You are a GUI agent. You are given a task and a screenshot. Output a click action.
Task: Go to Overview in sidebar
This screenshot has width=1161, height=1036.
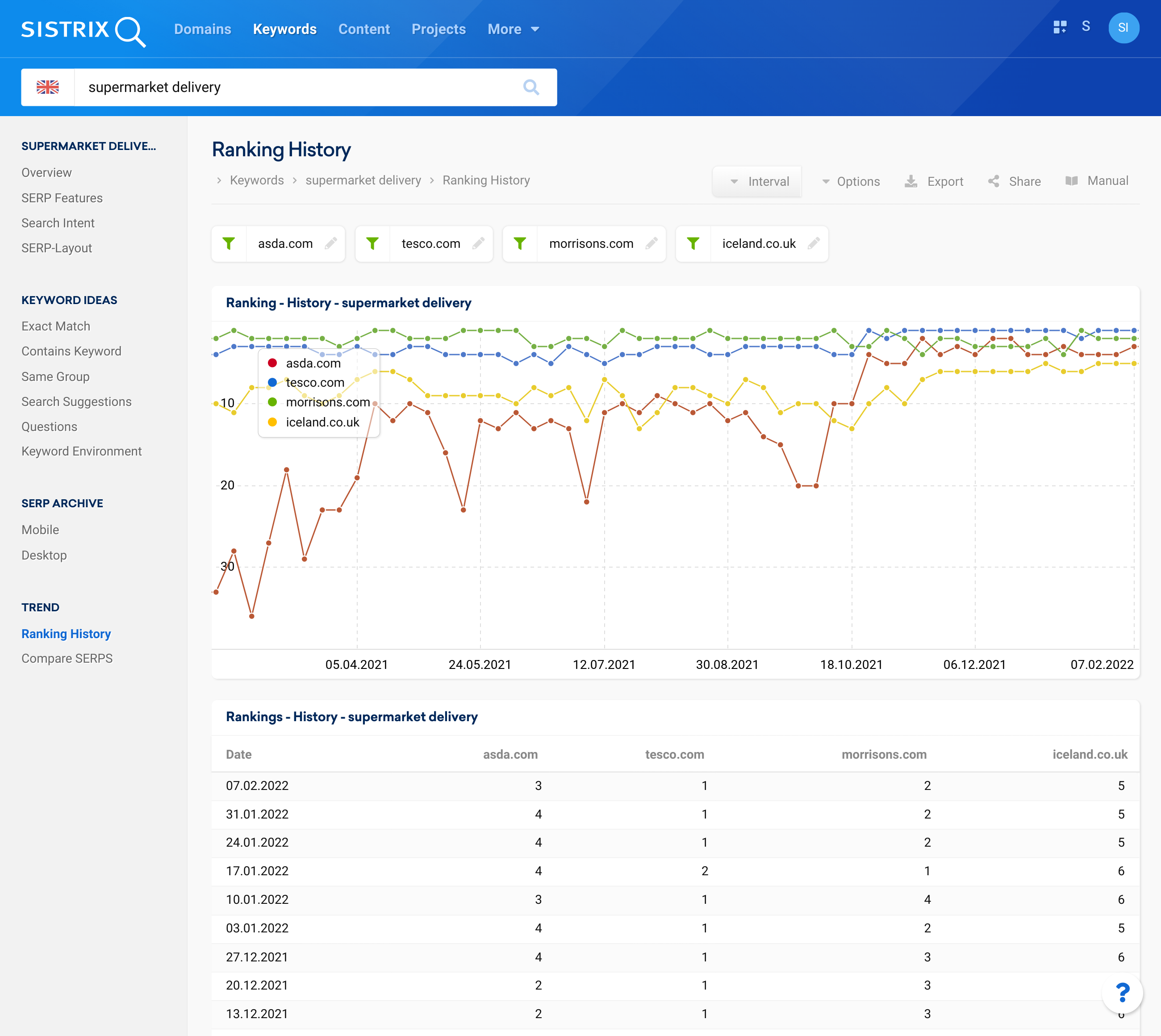tap(47, 172)
